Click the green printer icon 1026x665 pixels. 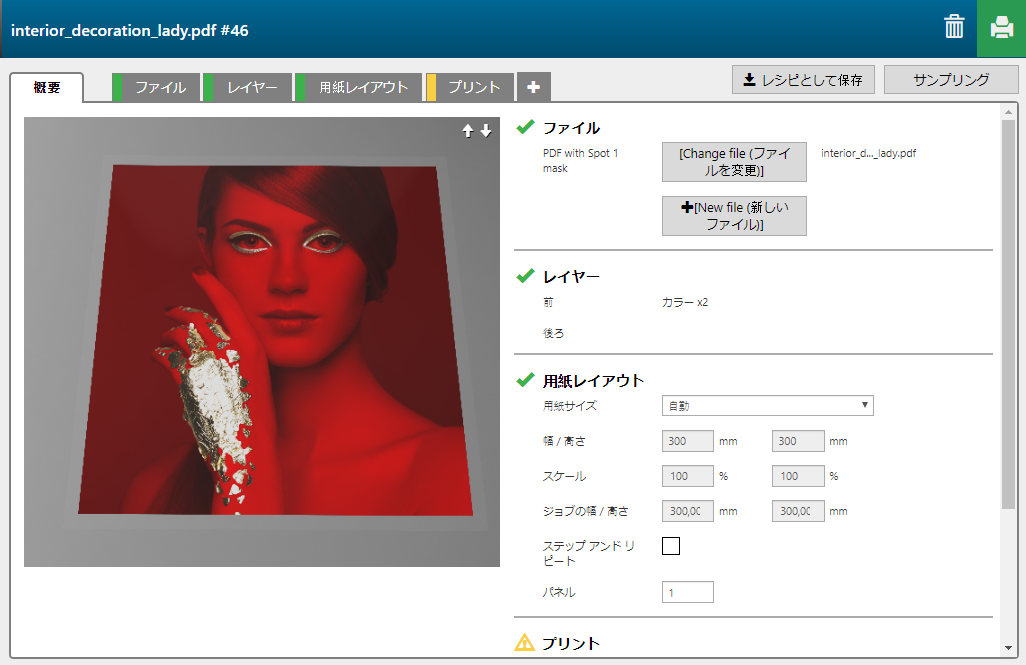pos(1001,28)
